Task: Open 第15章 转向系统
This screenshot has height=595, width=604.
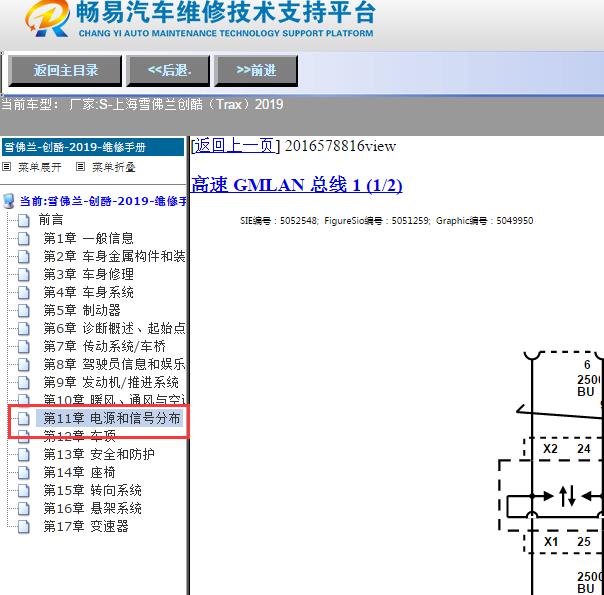Action: 92,490
